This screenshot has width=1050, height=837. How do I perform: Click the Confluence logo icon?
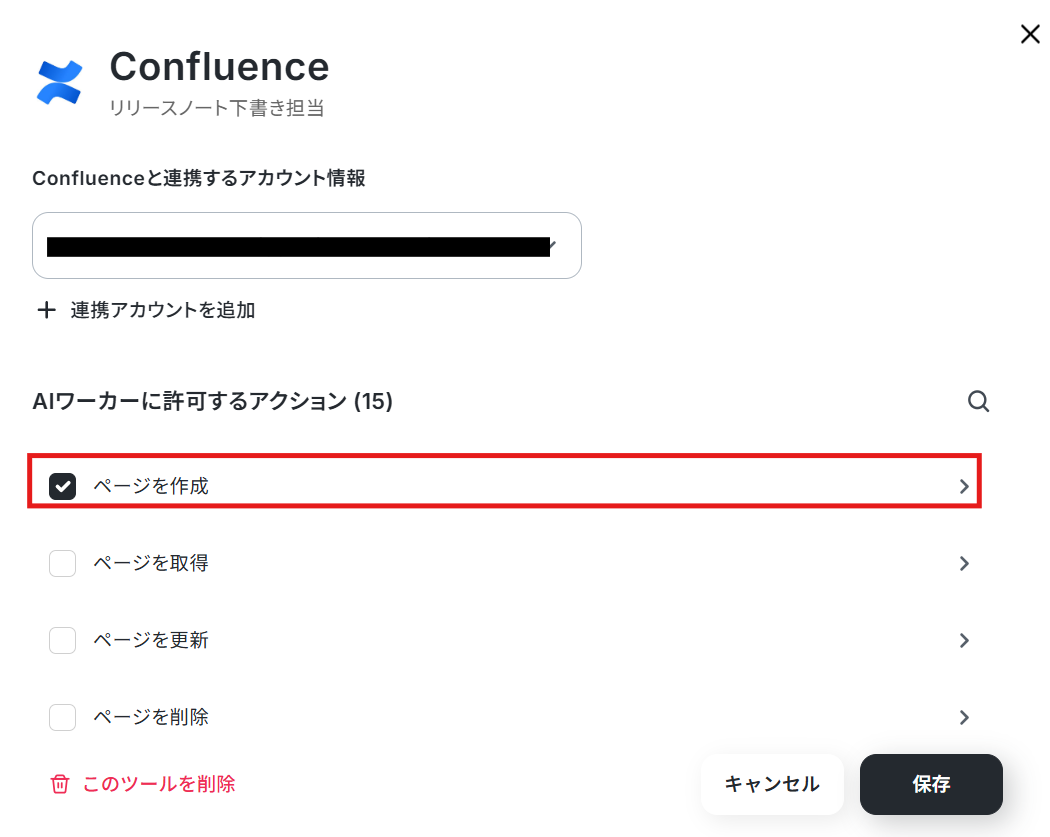pyautogui.click(x=60, y=82)
